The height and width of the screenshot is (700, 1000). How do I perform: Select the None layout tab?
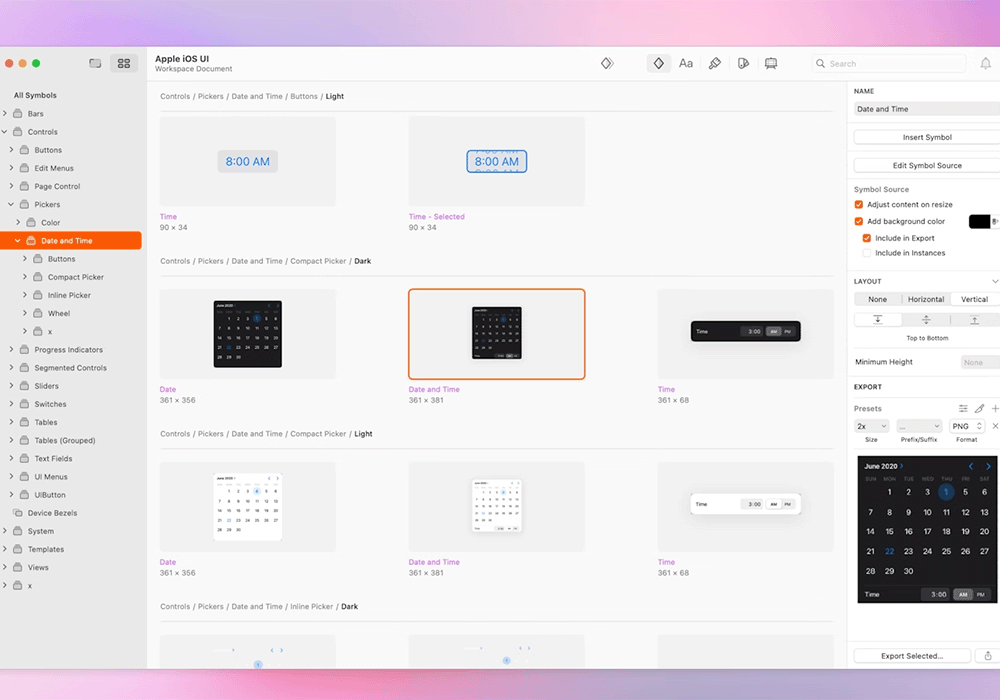(878, 299)
